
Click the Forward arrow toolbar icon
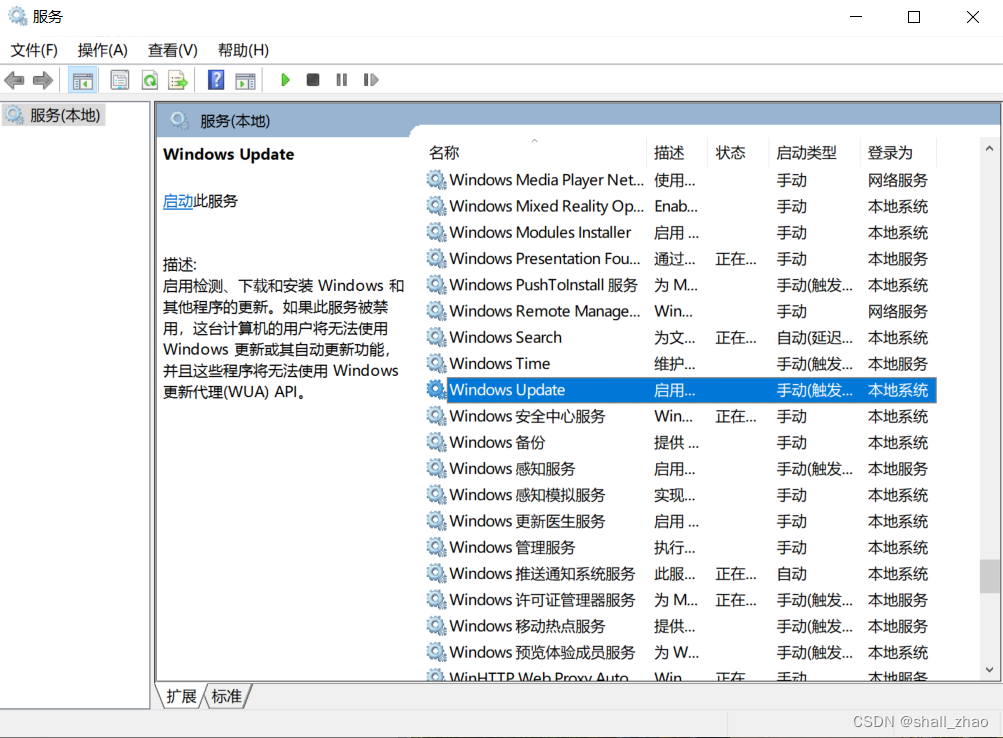(43, 81)
